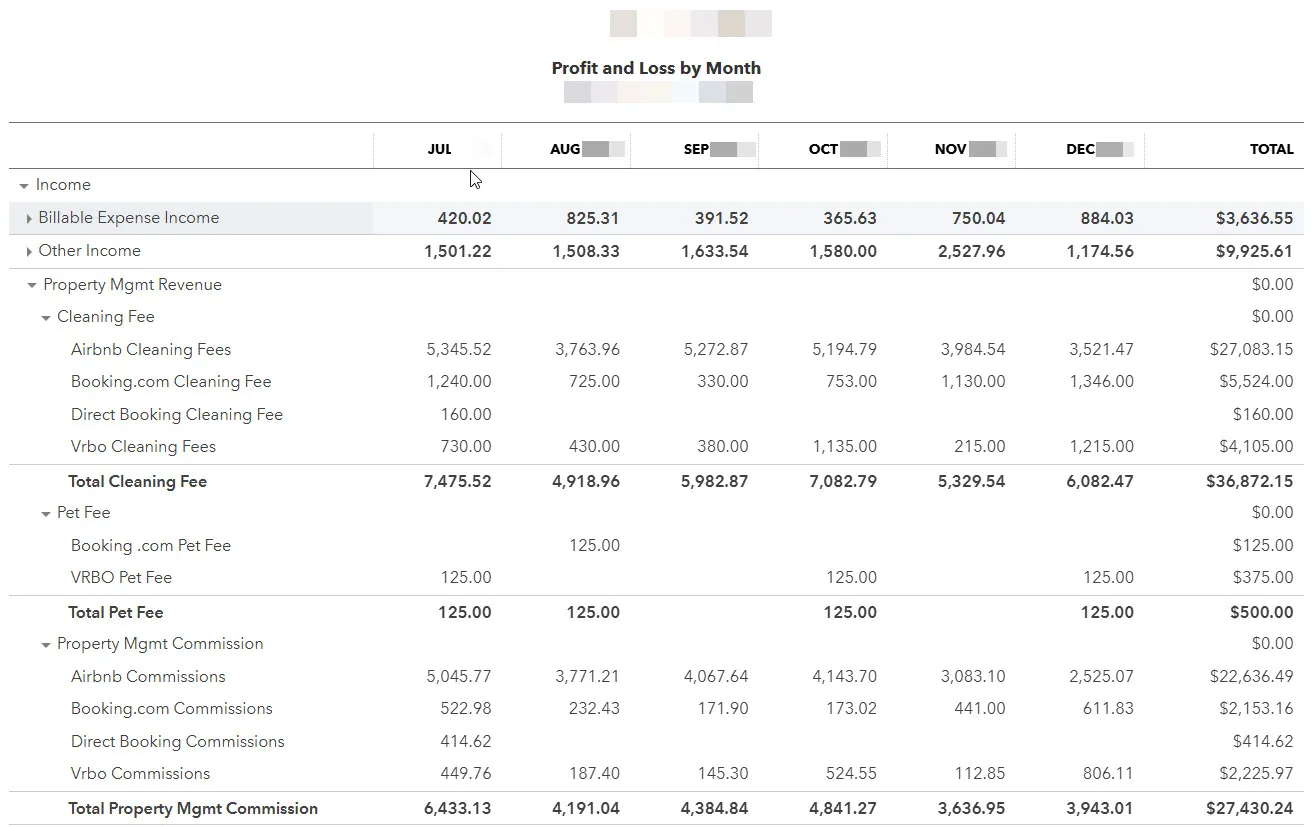
Task: Open the Airbnb Cleaning Fees total $27,083.15
Action: 1251,350
